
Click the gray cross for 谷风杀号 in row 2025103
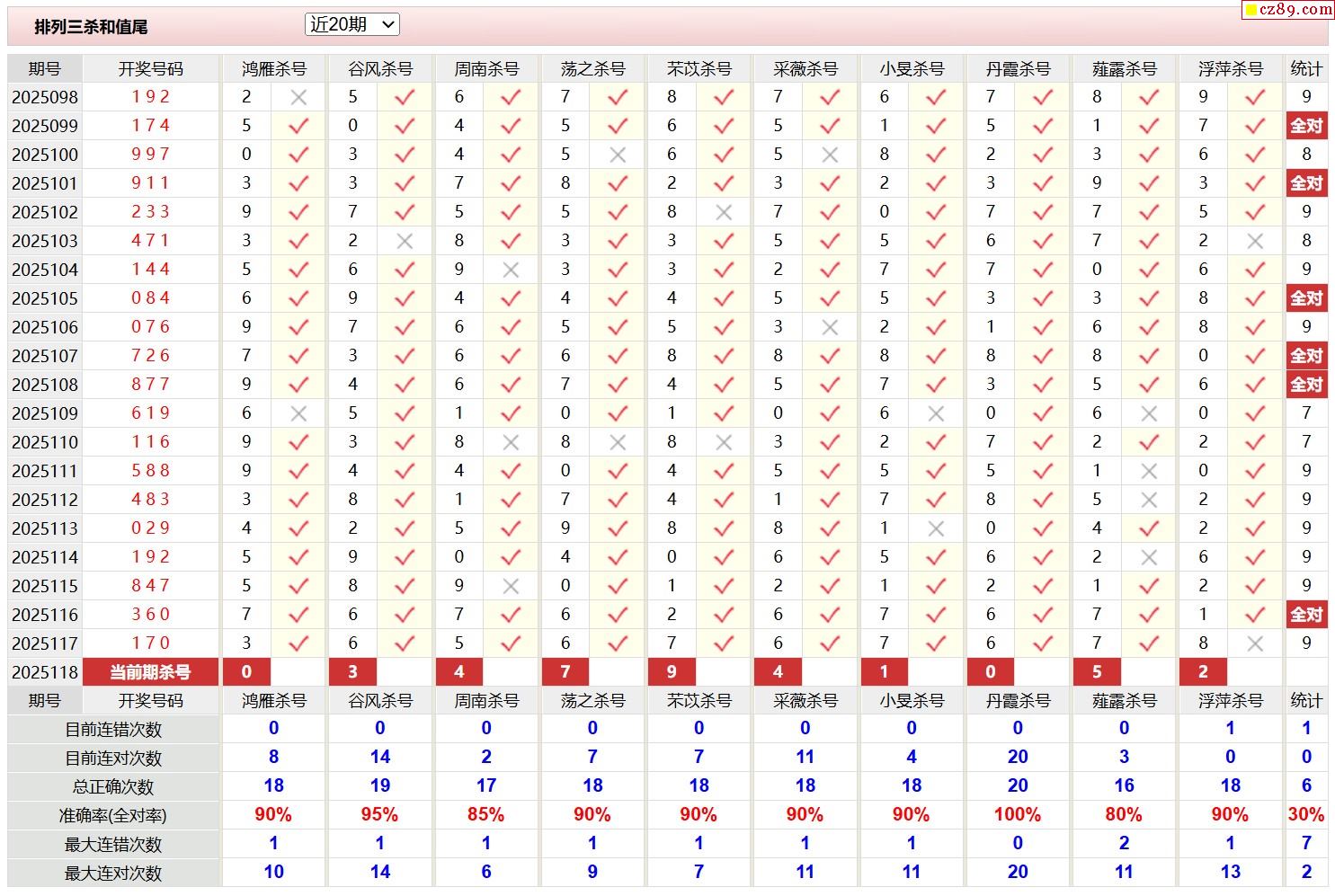click(405, 241)
